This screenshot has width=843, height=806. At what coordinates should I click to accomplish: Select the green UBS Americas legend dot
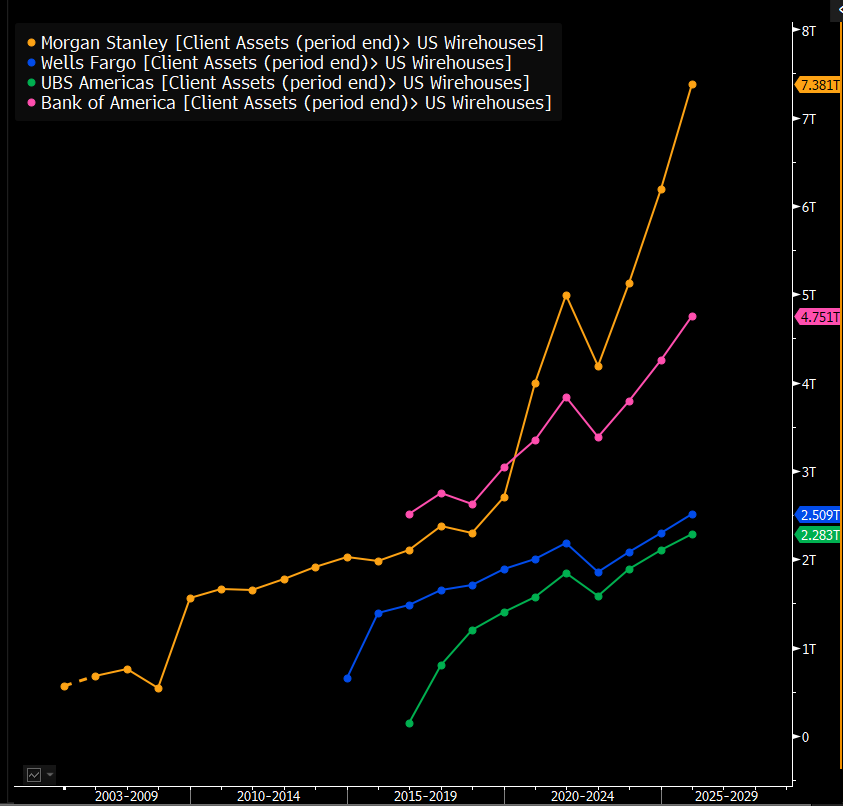[x=31, y=82]
